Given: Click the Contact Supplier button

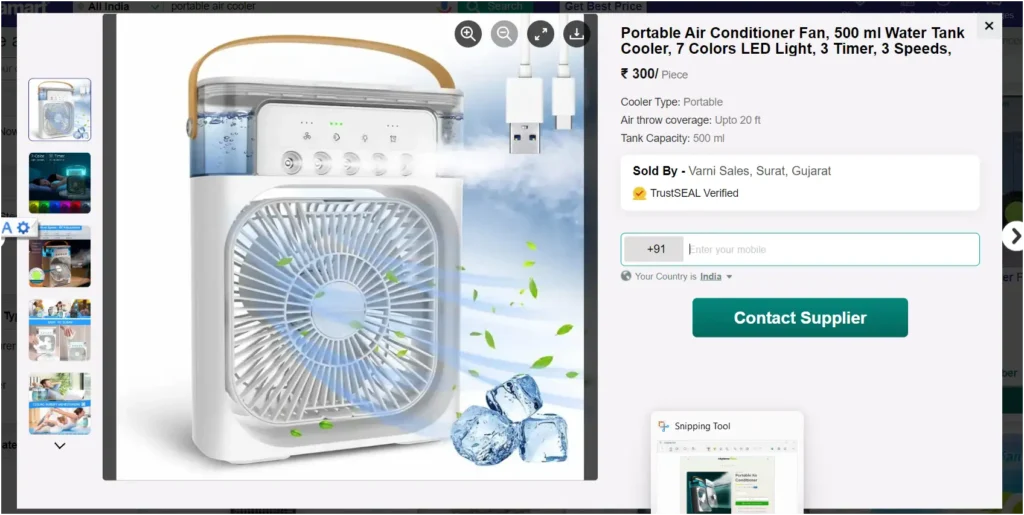Looking at the screenshot, I should 800,318.
